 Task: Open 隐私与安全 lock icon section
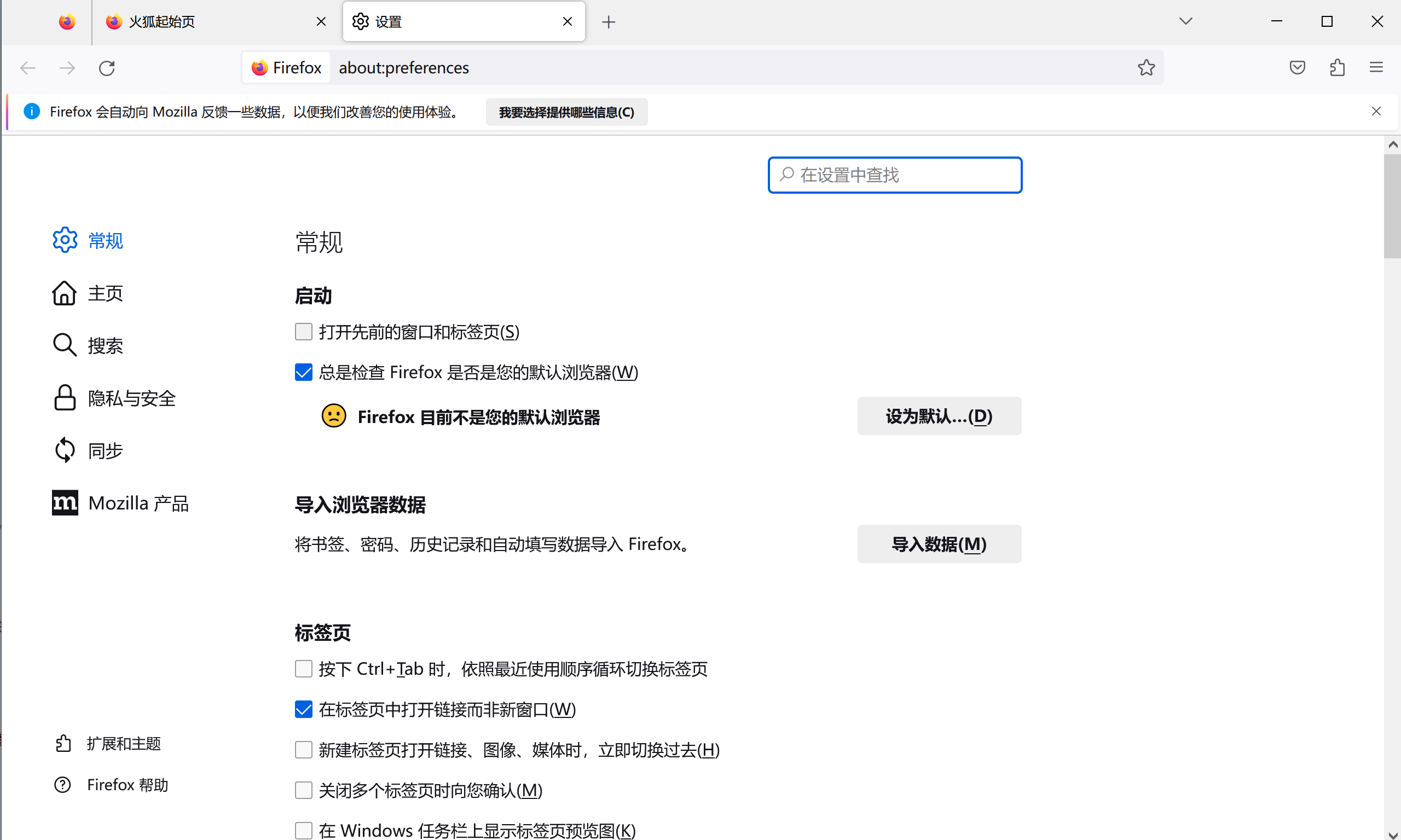[x=65, y=398]
